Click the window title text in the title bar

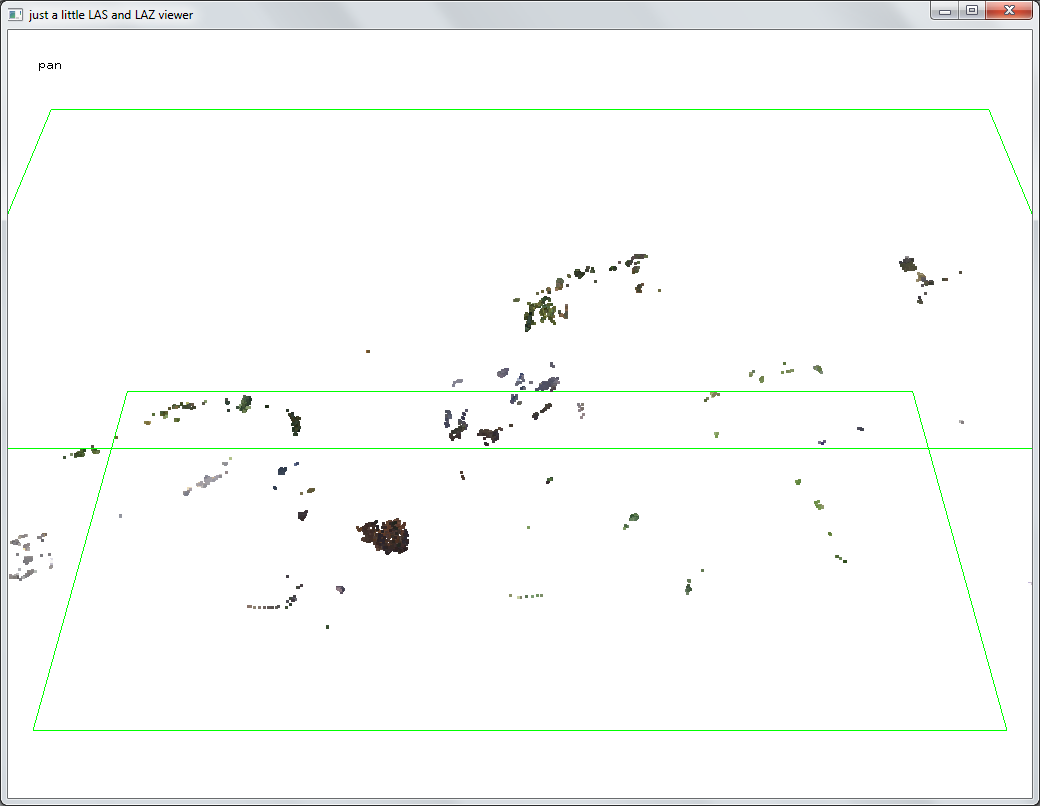point(111,14)
